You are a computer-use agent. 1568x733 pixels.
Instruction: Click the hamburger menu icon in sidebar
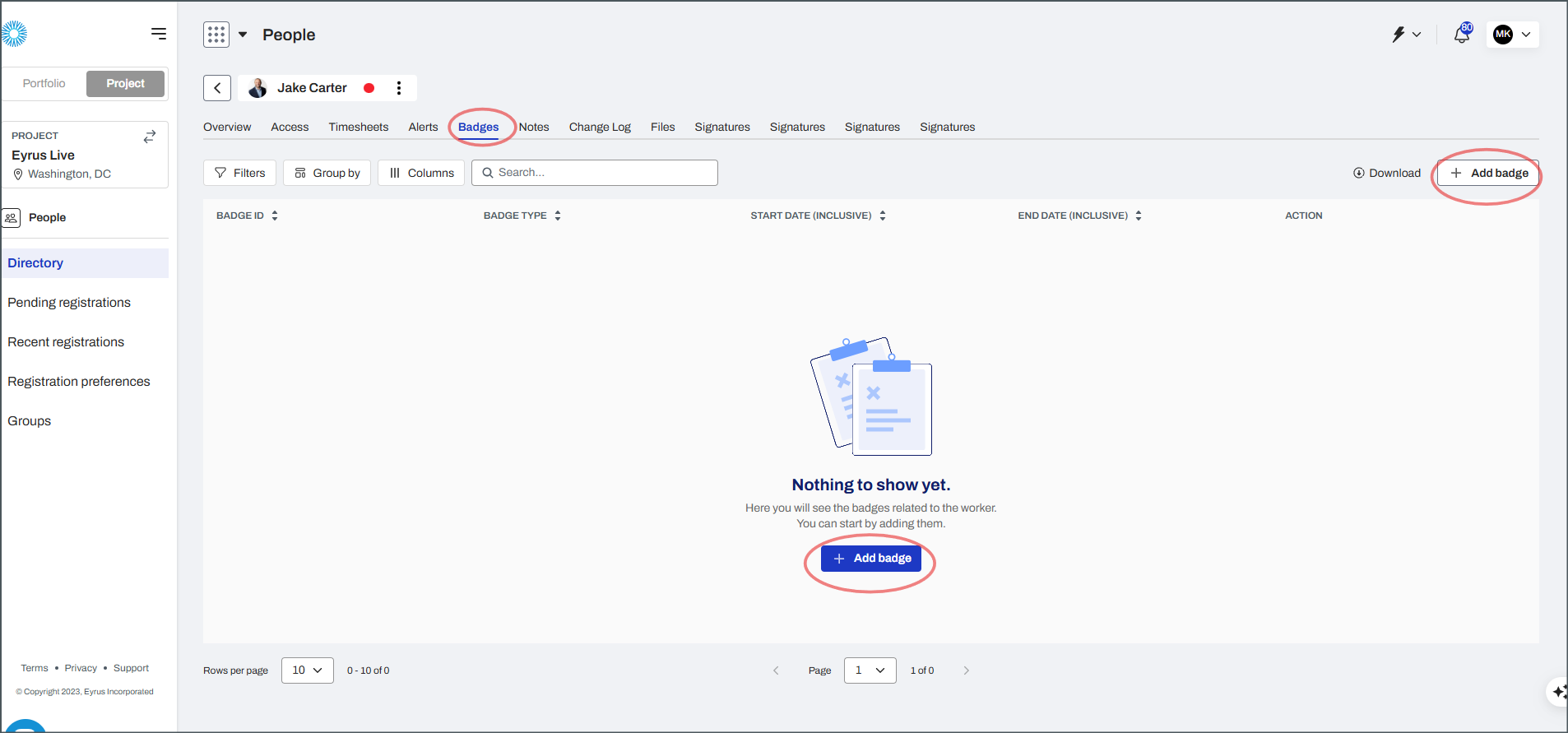[x=159, y=34]
